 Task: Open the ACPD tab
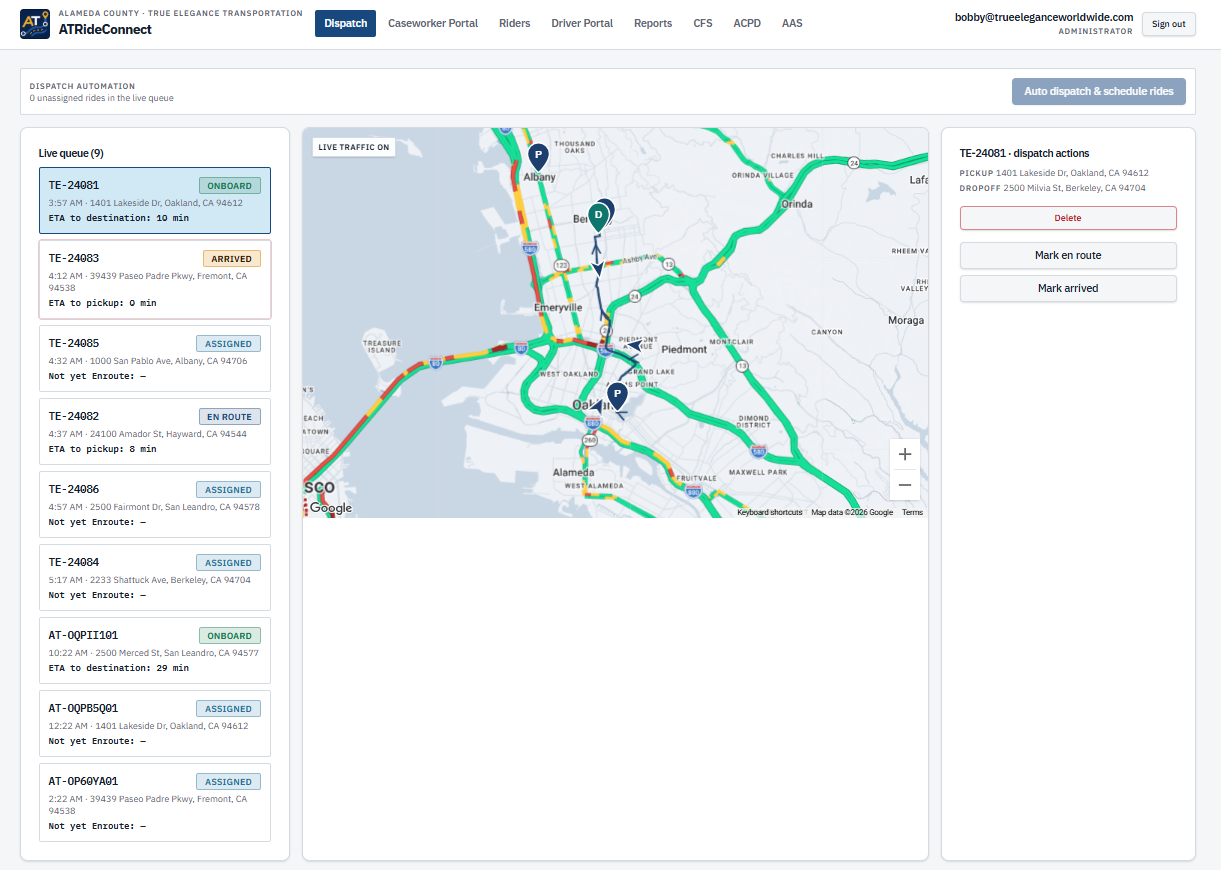click(x=747, y=23)
